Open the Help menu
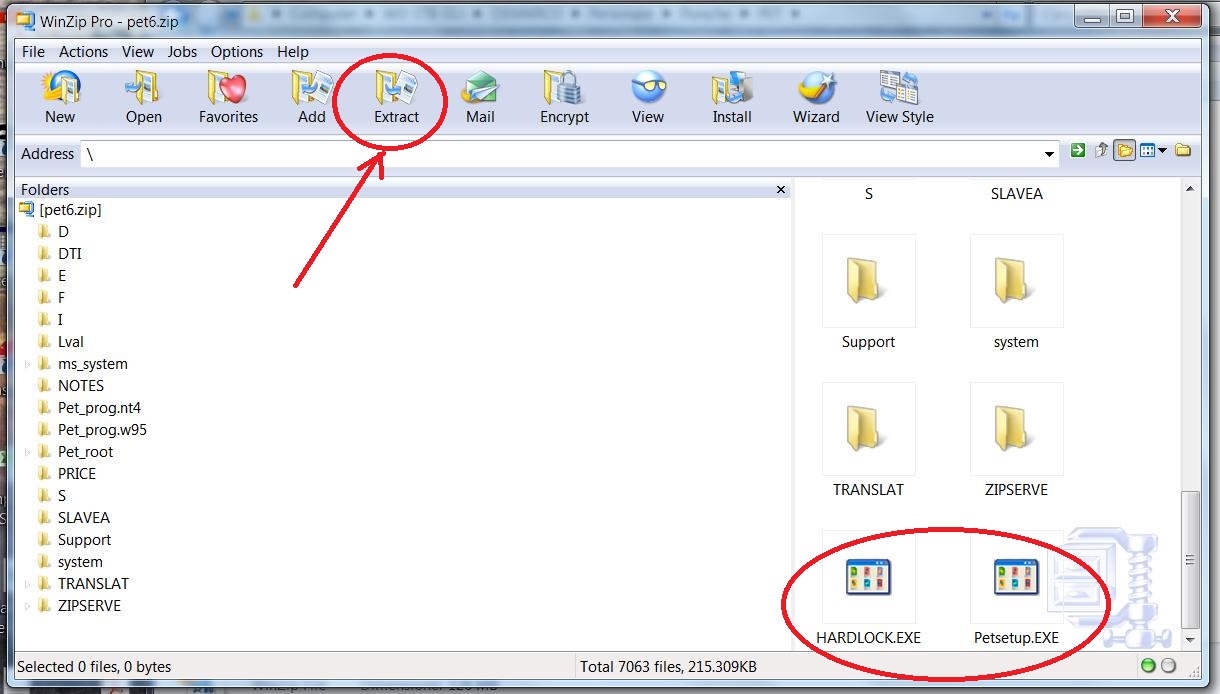The width and height of the screenshot is (1220, 694). coord(293,52)
